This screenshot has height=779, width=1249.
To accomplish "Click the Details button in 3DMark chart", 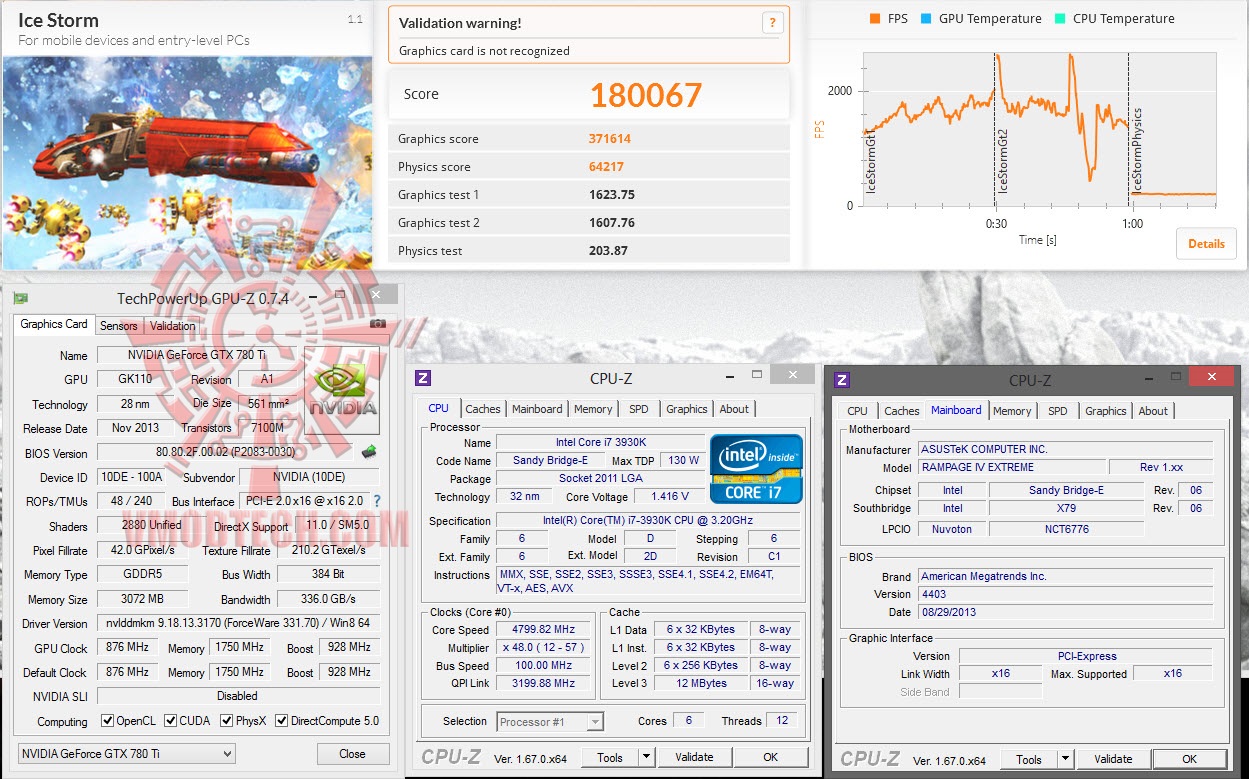I will pyautogui.click(x=1207, y=244).
